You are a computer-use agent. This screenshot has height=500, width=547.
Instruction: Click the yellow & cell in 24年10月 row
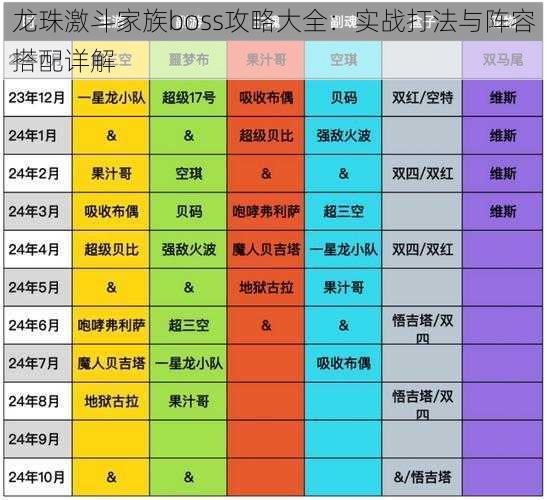point(111,477)
